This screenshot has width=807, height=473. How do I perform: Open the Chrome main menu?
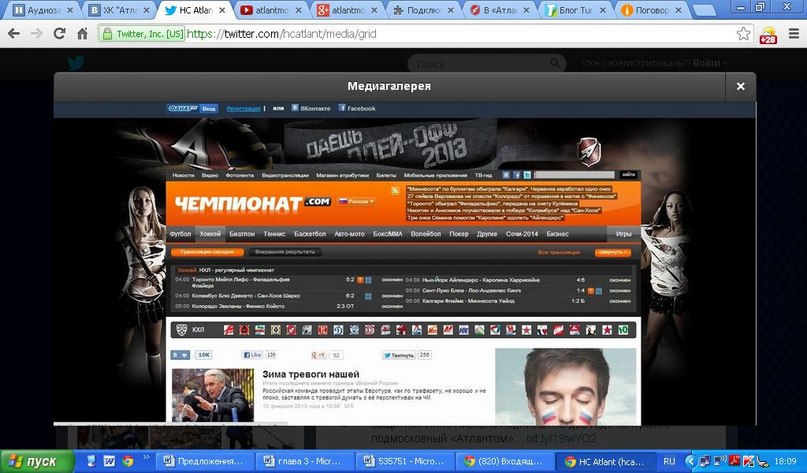[x=794, y=34]
